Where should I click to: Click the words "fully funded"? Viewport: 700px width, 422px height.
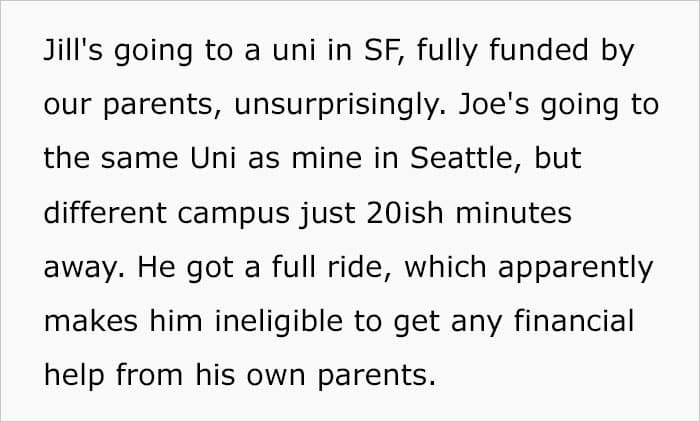(503, 51)
